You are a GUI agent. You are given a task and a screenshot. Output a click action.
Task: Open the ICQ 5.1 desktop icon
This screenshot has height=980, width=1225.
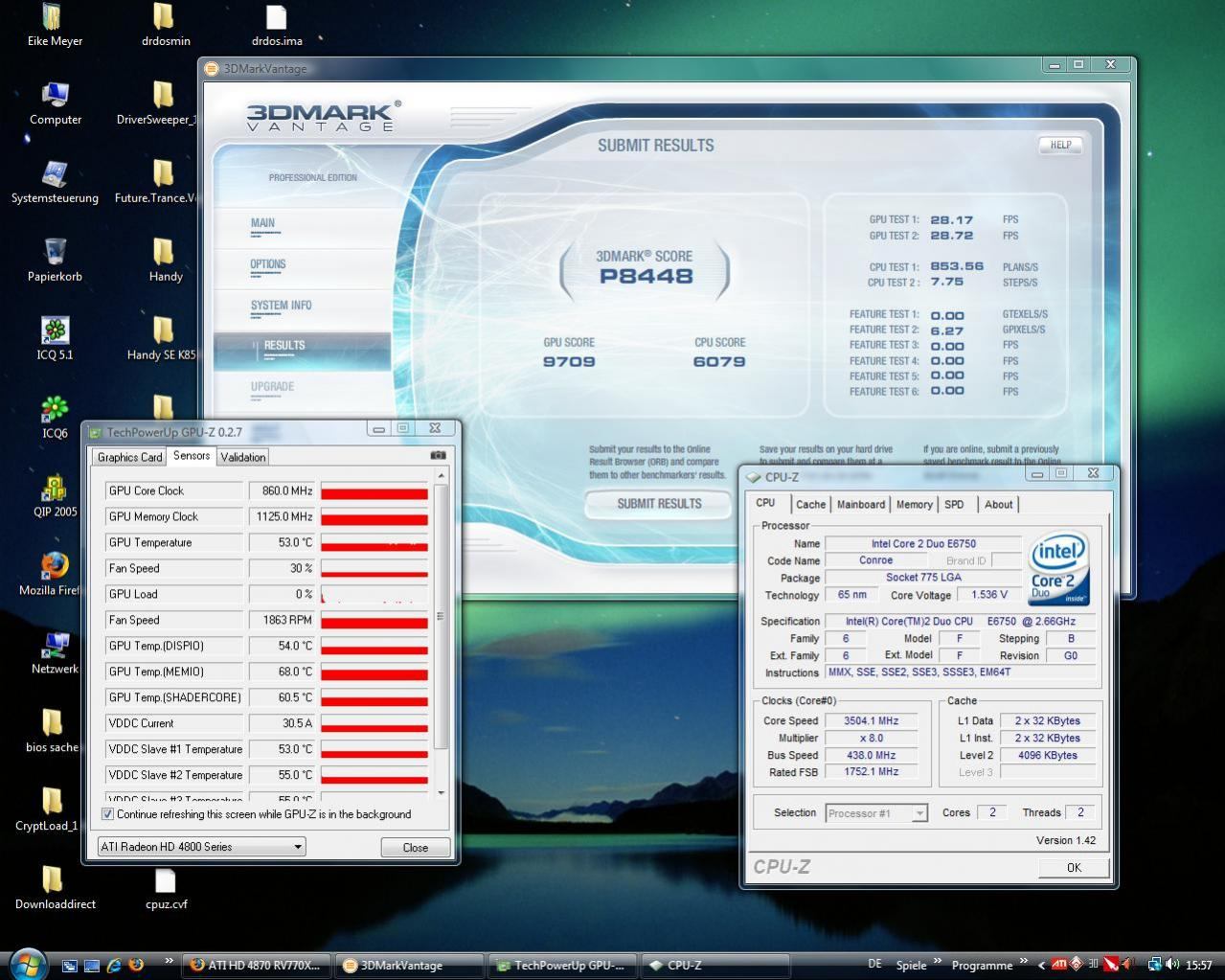(55, 331)
